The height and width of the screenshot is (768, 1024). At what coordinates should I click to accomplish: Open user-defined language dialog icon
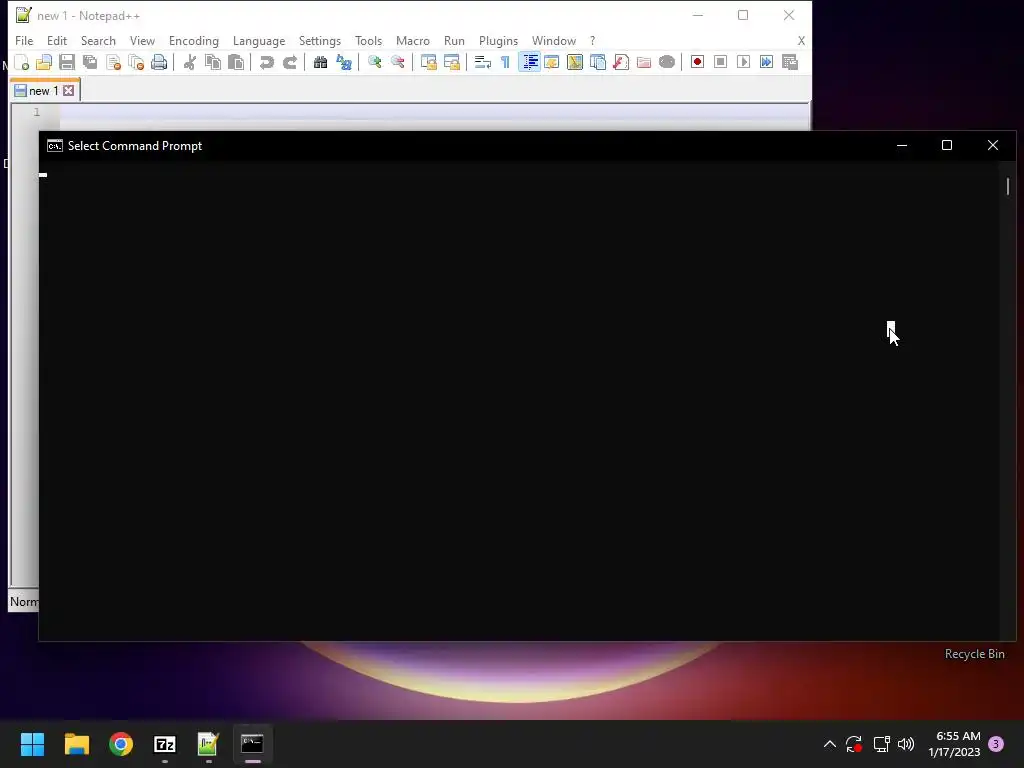pos(551,62)
